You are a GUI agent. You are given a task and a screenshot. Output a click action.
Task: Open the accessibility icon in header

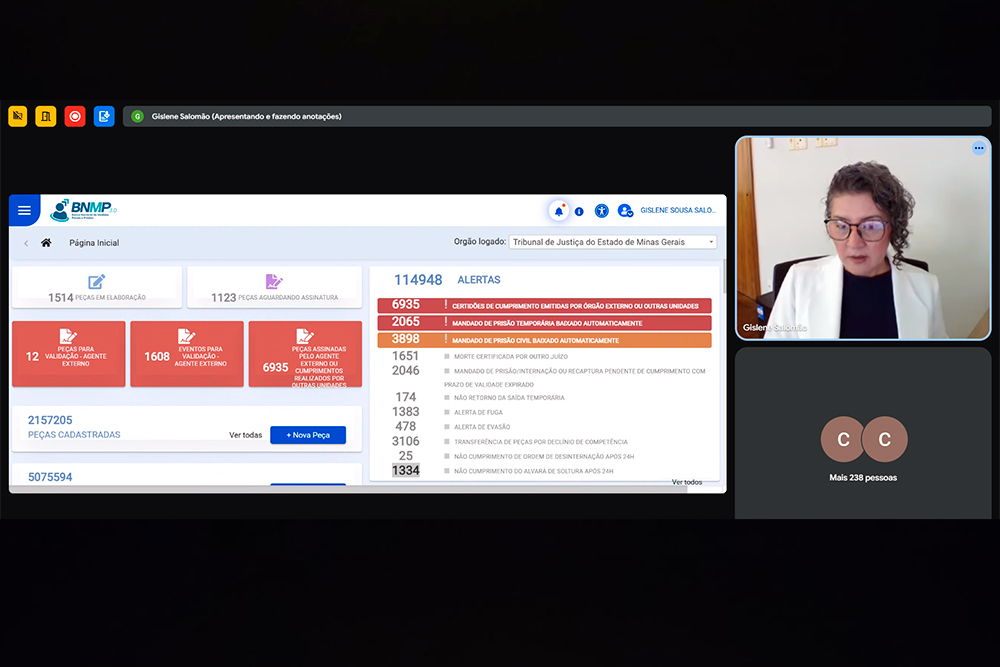click(601, 211)
